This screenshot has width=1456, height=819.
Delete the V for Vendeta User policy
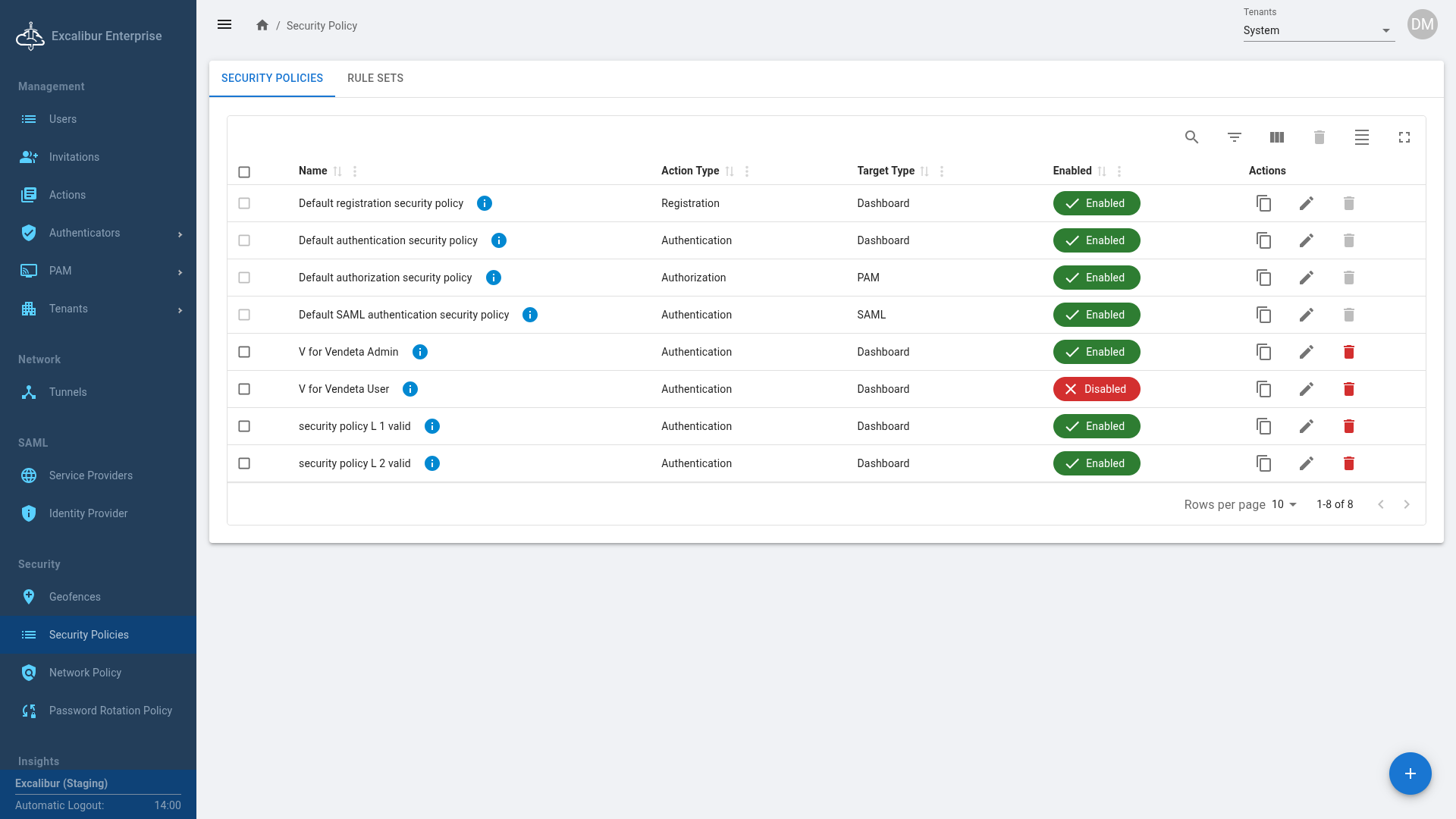(1348, 389)
